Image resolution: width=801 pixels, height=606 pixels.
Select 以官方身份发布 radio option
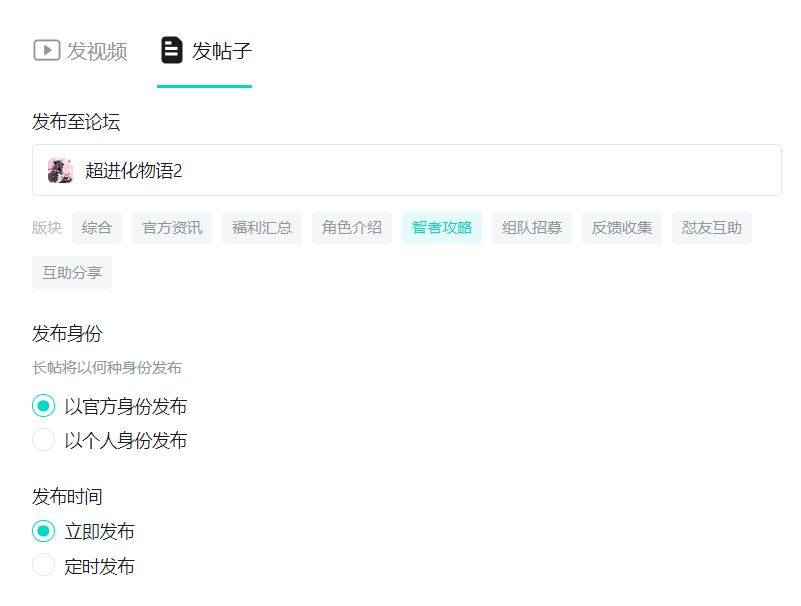(x=43, y=406)
